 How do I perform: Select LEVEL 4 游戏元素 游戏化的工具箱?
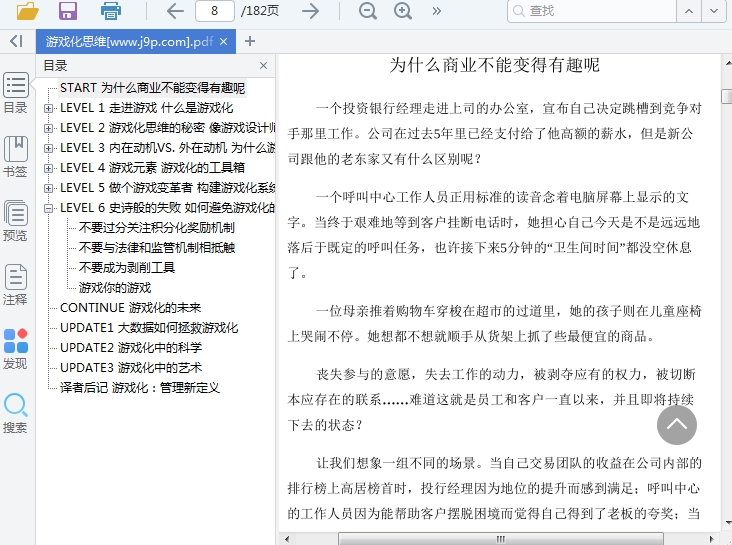click(x=152, y=168)
